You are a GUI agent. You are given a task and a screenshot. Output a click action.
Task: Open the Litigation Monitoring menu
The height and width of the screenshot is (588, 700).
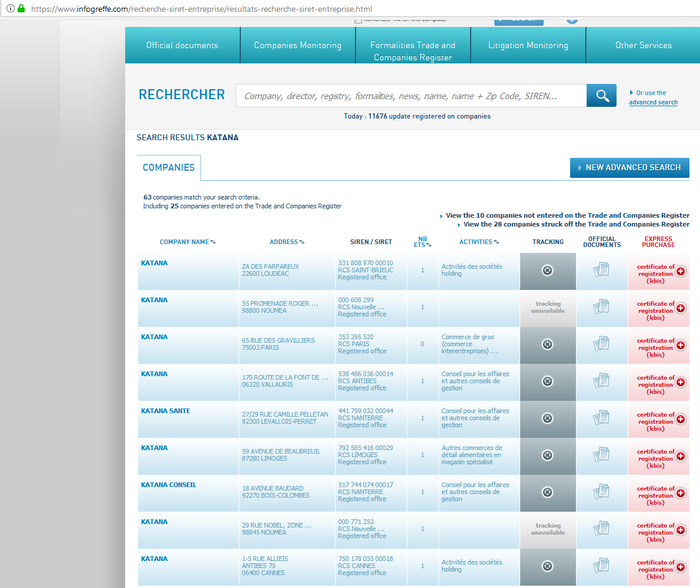(528, 45)
